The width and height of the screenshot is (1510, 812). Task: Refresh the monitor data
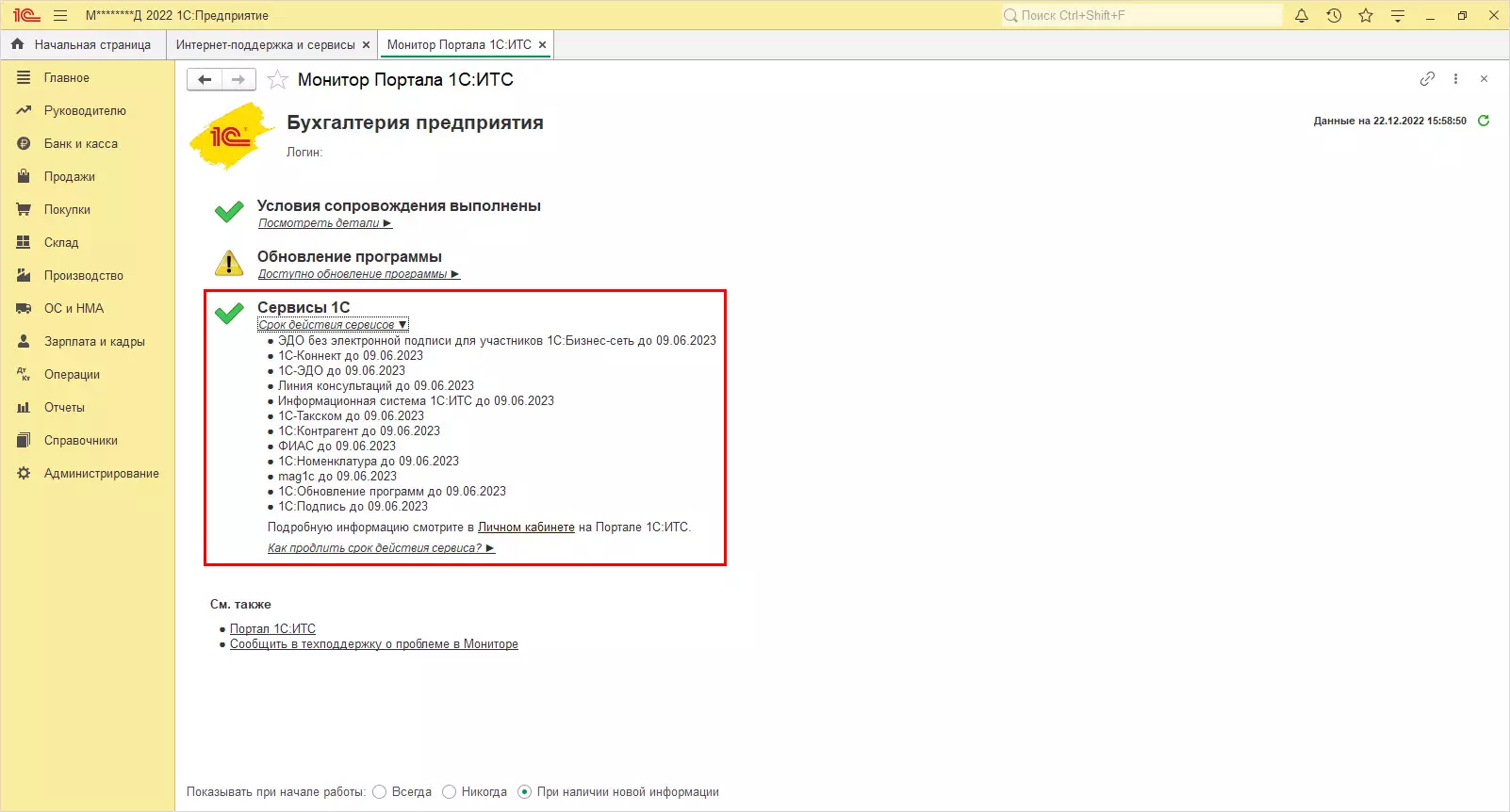1484,121
